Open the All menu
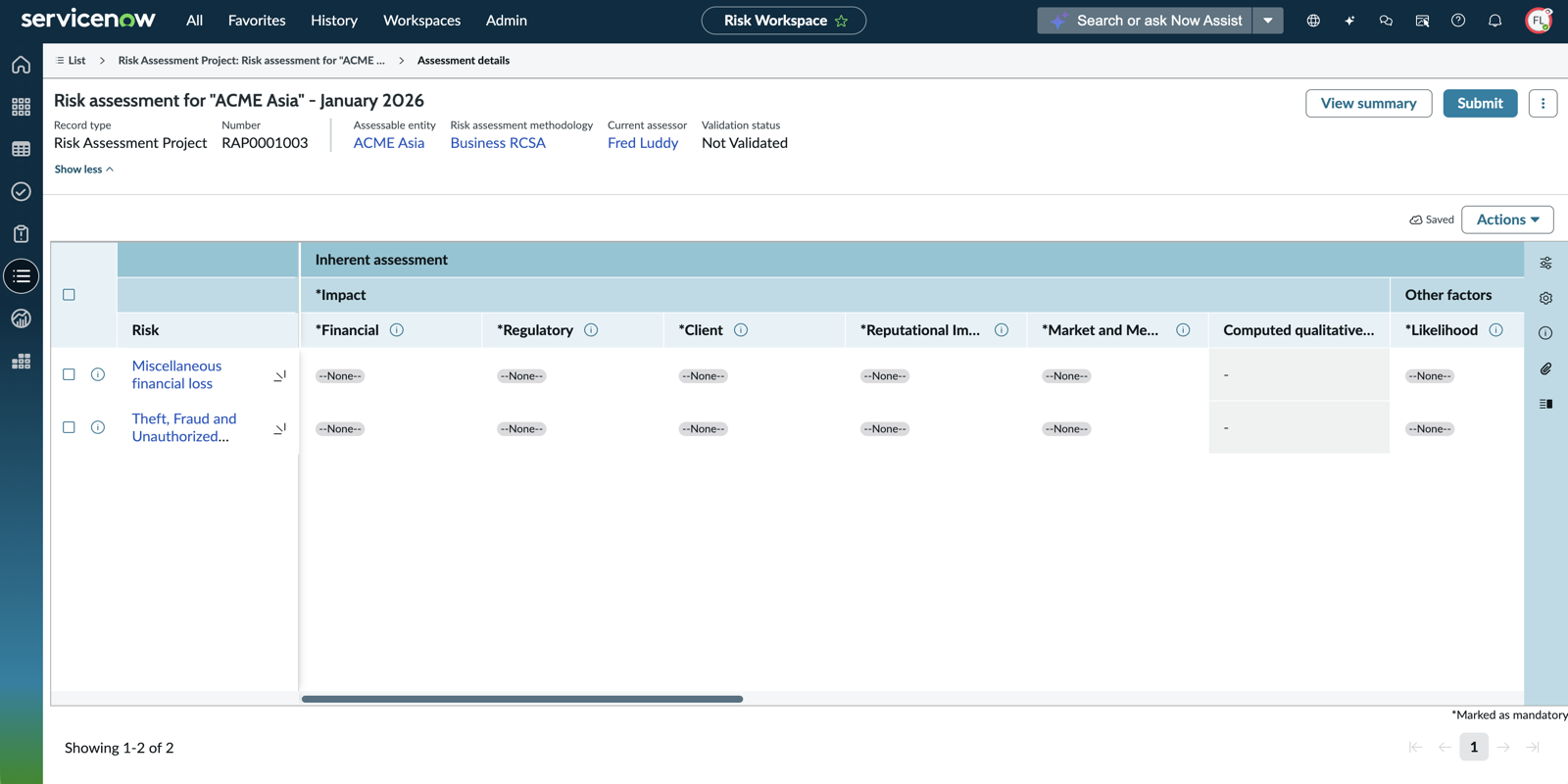Image resolution: width=1568 pixels, height=784 pixels. pyautogui.click(x=194, y=21)
